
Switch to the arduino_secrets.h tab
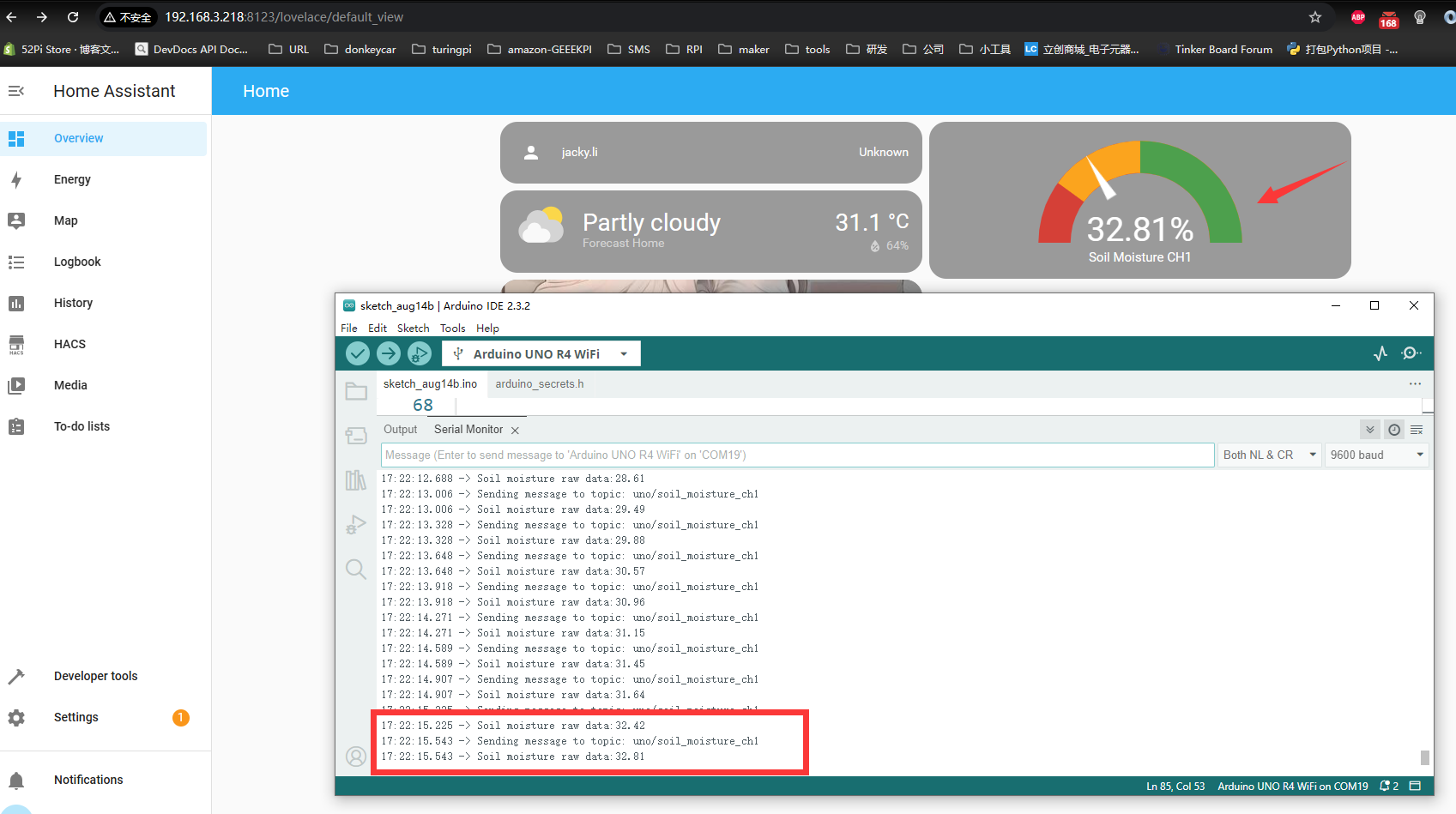tap(540, 383)
